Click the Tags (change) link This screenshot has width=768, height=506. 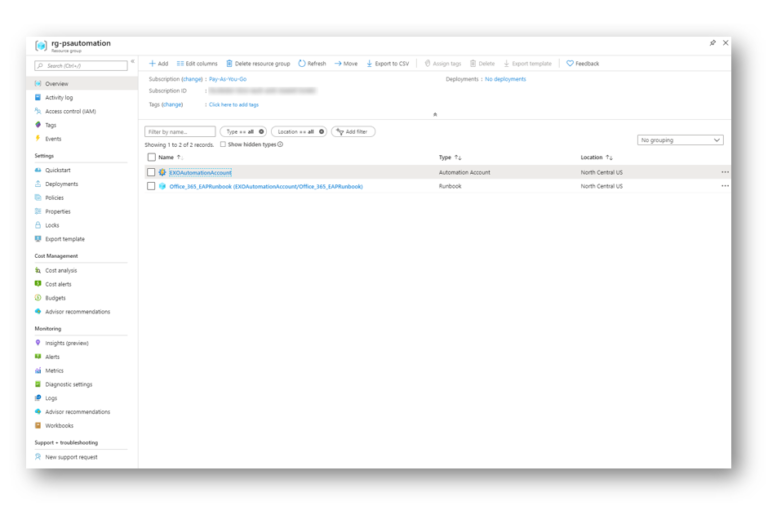pyautogui.click(x=172, y=104)
